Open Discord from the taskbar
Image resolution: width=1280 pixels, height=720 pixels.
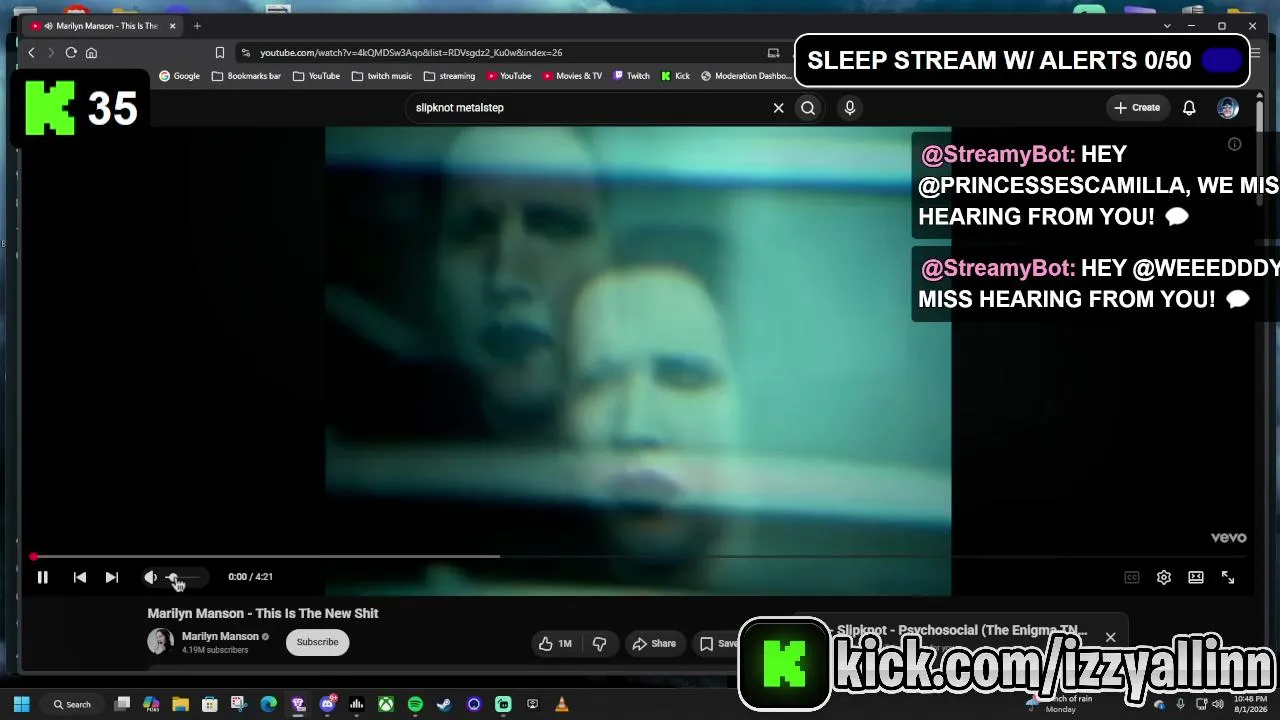(327, 704)
